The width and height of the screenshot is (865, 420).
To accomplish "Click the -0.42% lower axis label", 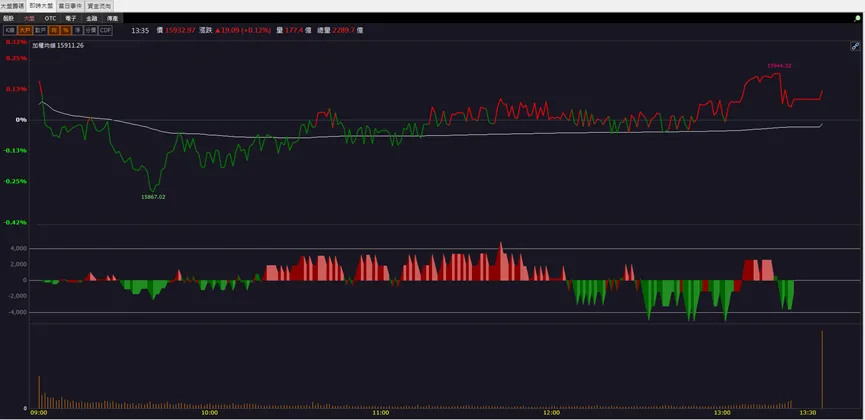I will tap(15, 222).
